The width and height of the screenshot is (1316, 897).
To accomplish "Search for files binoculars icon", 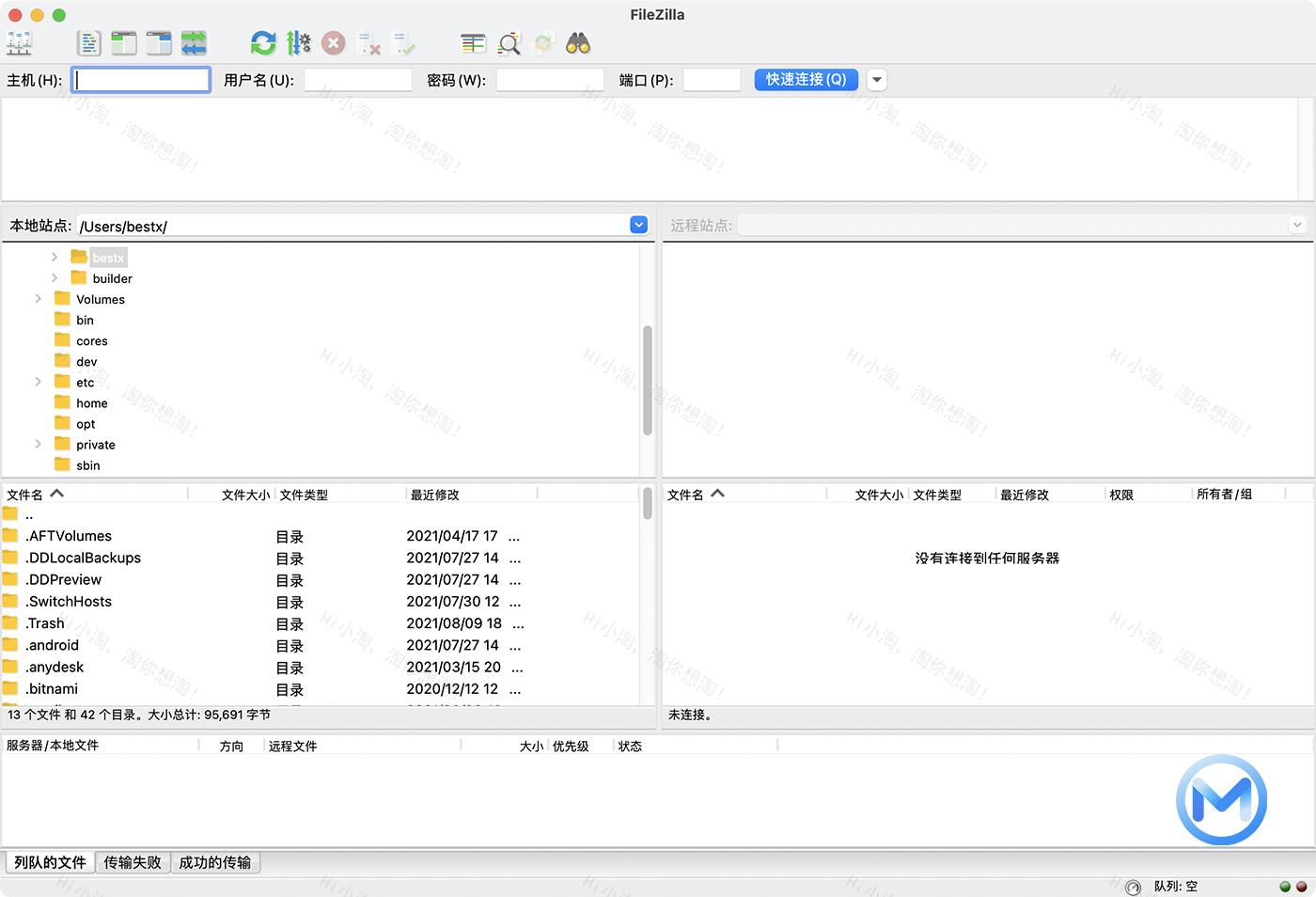I will (578, 43).
